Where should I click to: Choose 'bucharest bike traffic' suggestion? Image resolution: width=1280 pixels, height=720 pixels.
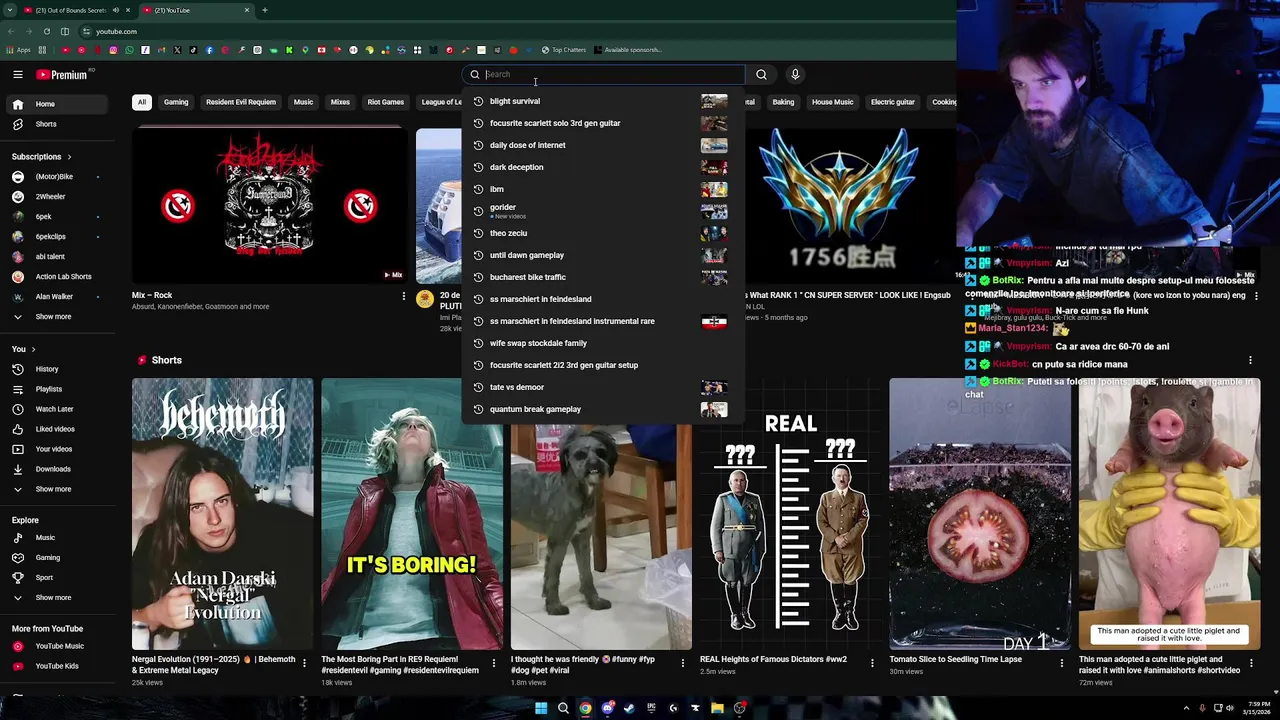click(x=602, y=277)
